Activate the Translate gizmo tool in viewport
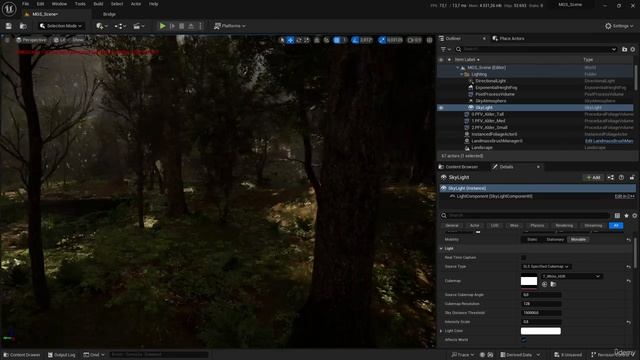640x360 pixels. click(x=290, y=40)
